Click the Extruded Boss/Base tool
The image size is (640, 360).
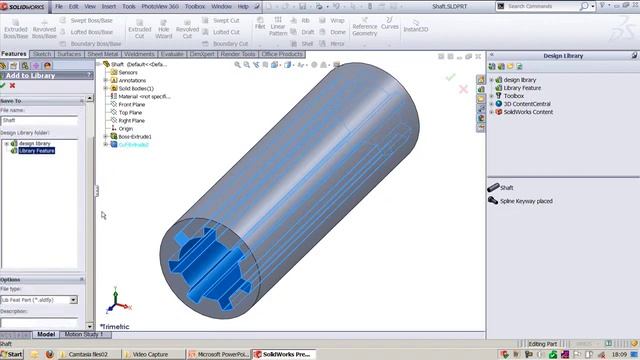[x=16, y=29]
